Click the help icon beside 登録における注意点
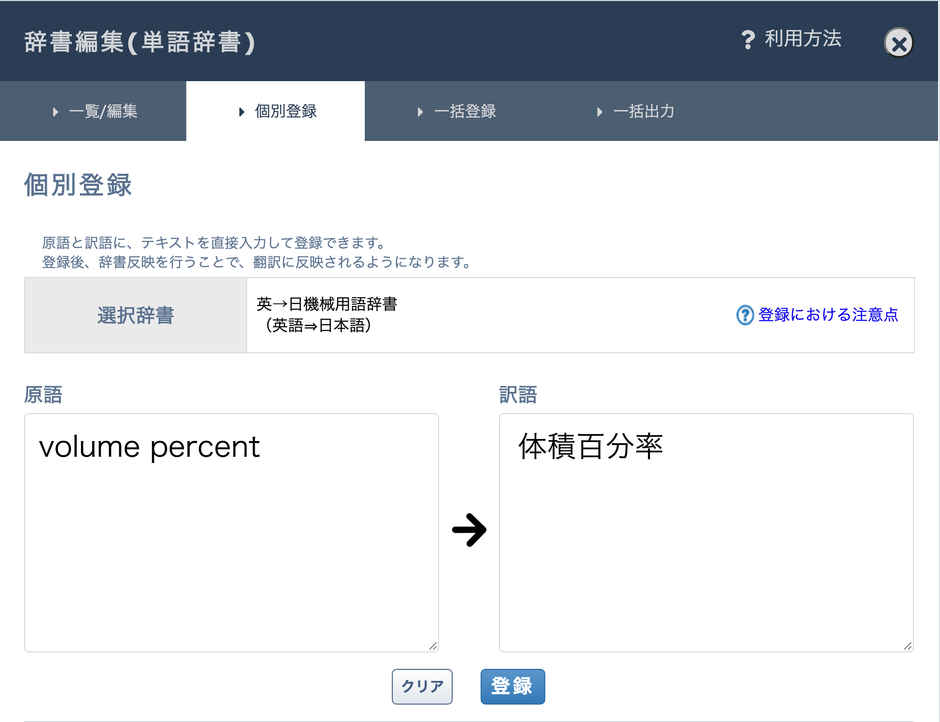 744,315
